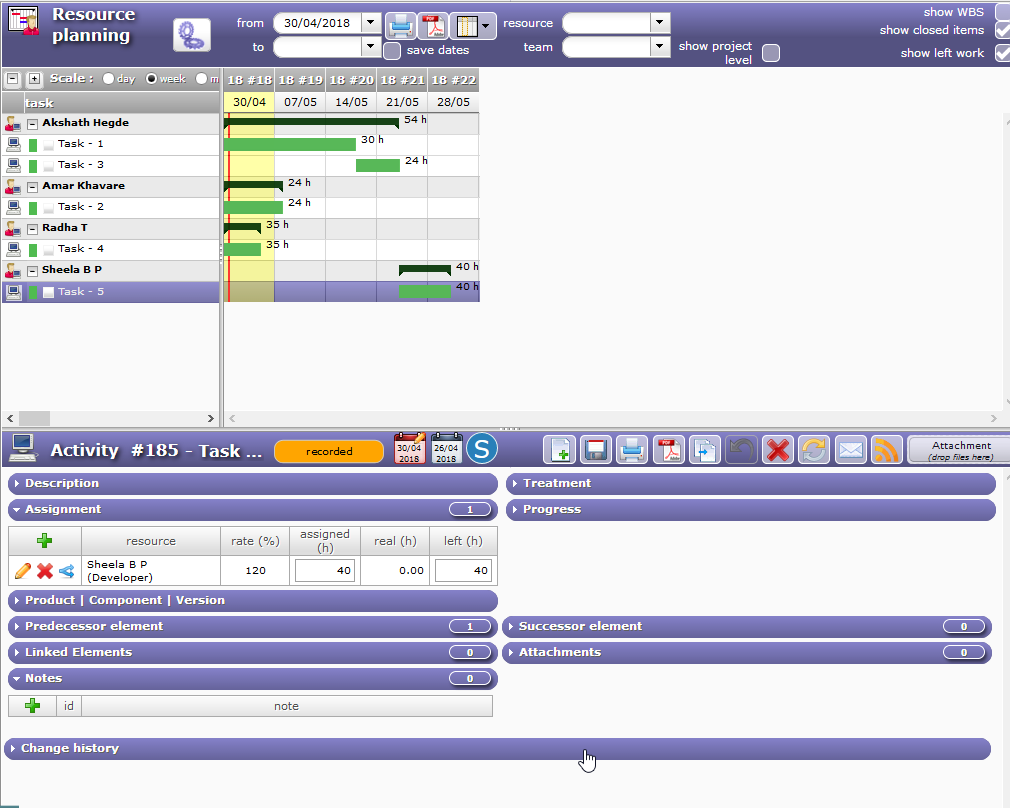
Task: Edit the Sheela B P assignment
Action: click(22, 571)
